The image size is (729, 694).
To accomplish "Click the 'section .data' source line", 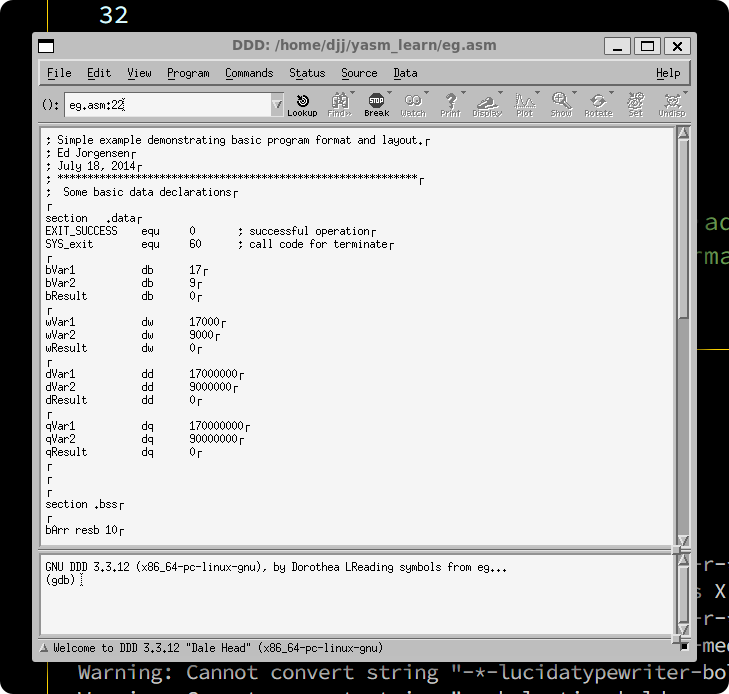I will coord(93,218).
